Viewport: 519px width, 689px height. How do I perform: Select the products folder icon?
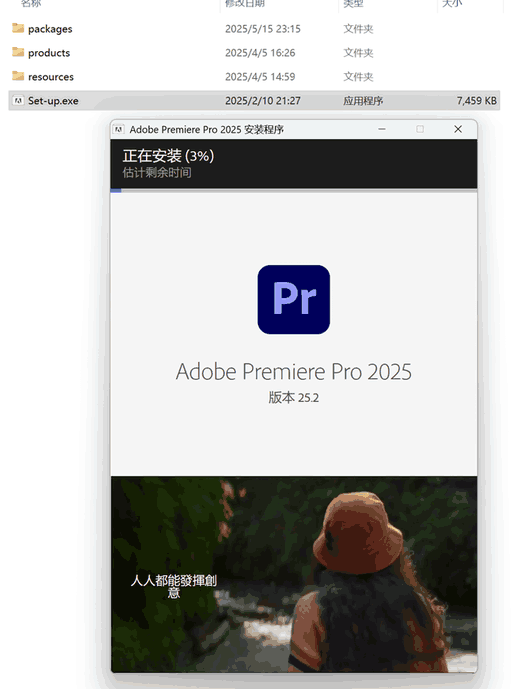point(18,52)
